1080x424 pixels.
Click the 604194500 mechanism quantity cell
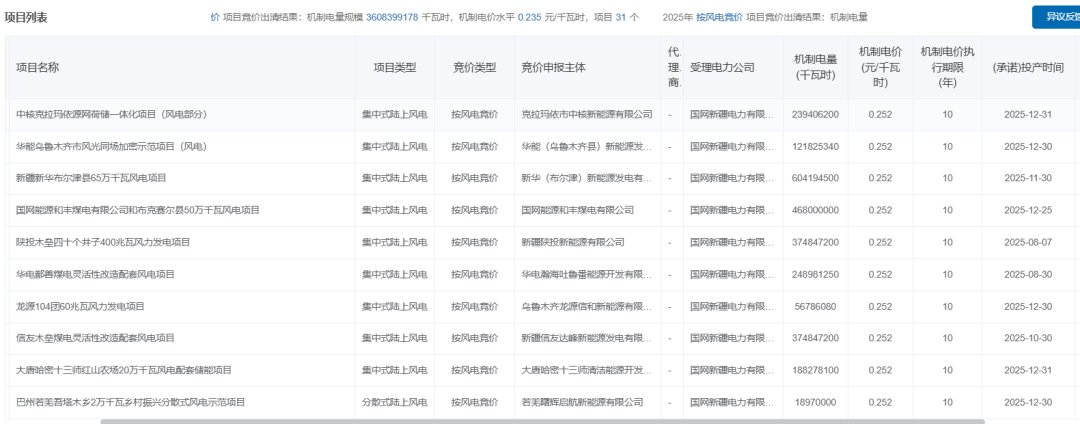[x=814, y=179]
